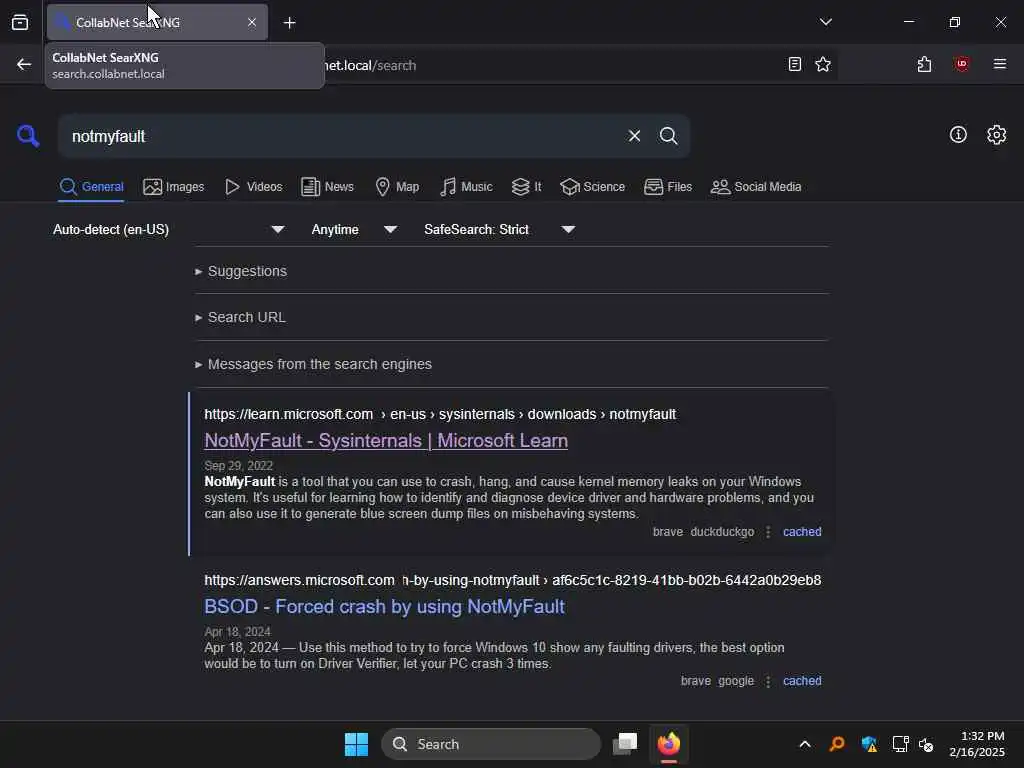1024x768 pixels.
Task: Switch to the Files category
Action: tap(667, 187)
